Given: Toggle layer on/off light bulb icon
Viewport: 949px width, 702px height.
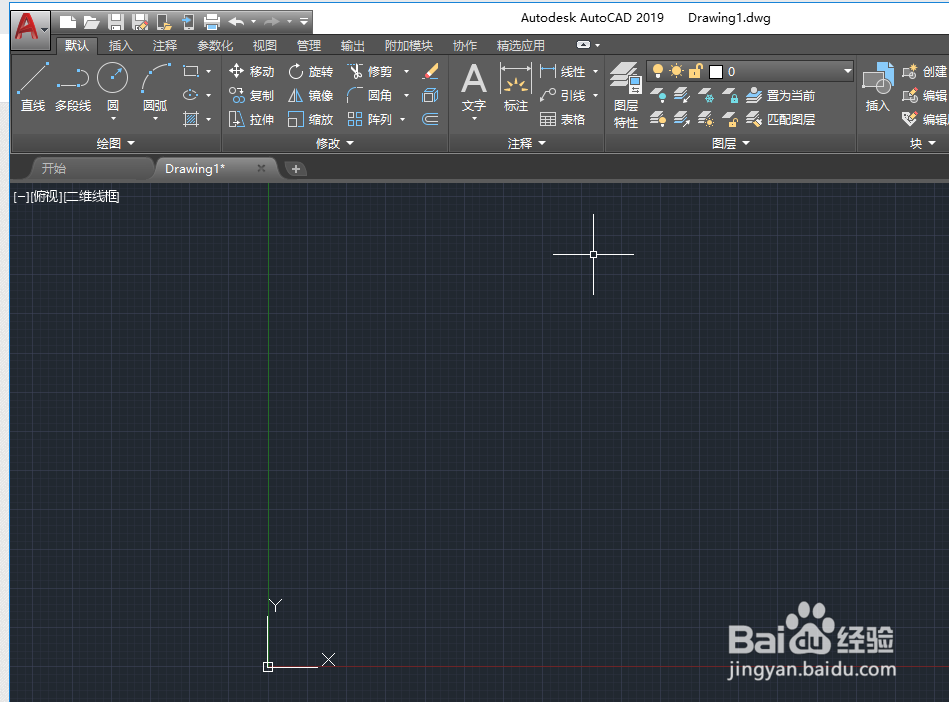Looking at the screenshot, I should click(x=658, y=71).
